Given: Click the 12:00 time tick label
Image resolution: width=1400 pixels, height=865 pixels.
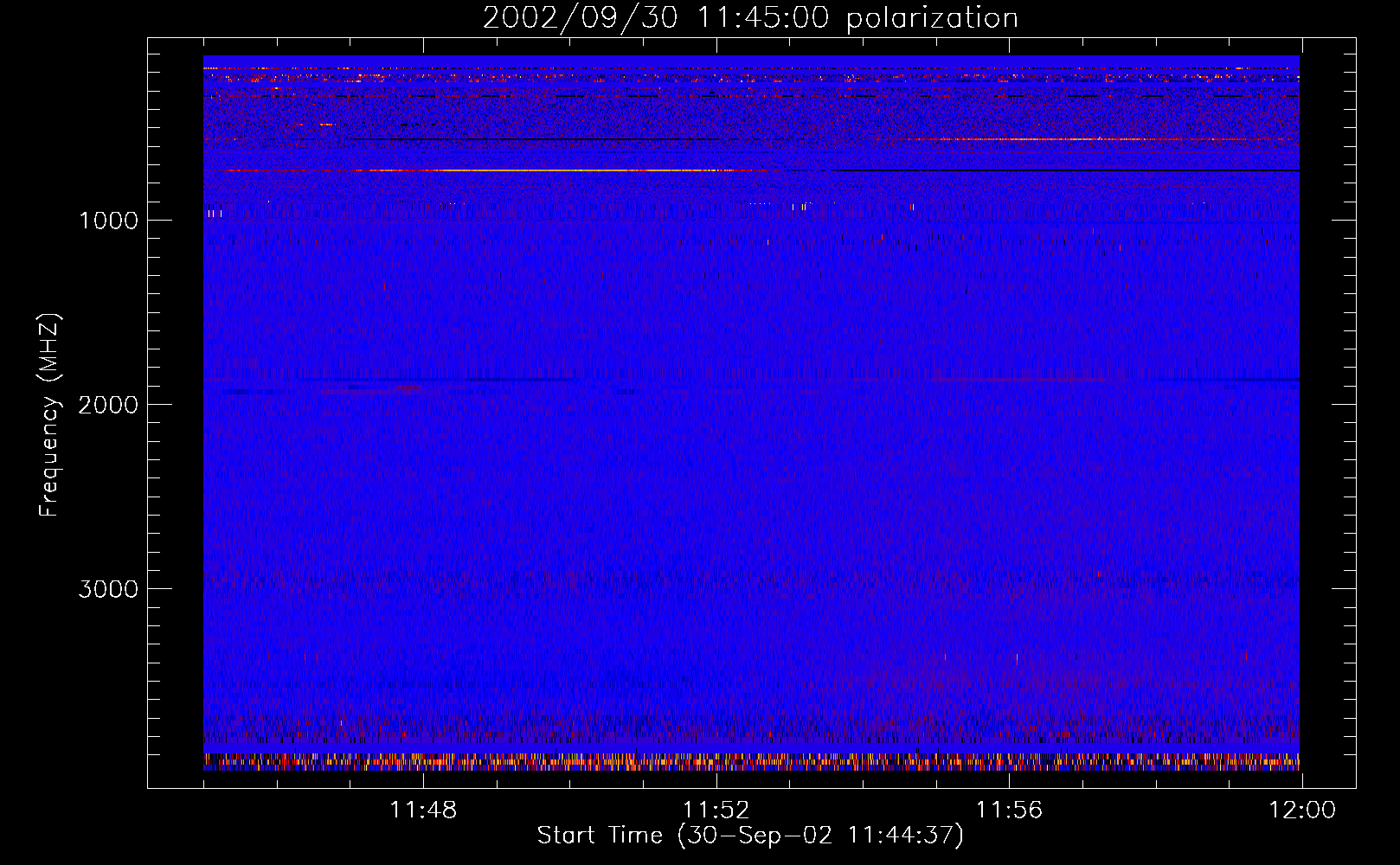Looking at the screenshot, I should [x=1302, y=811].
